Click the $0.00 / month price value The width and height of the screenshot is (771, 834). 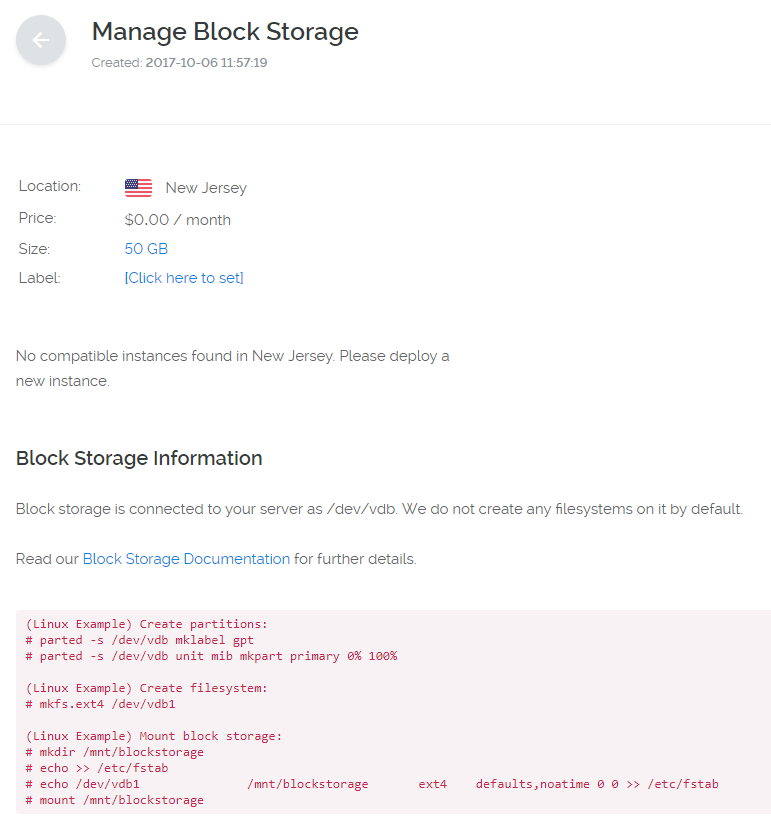(x=178, y=220)
